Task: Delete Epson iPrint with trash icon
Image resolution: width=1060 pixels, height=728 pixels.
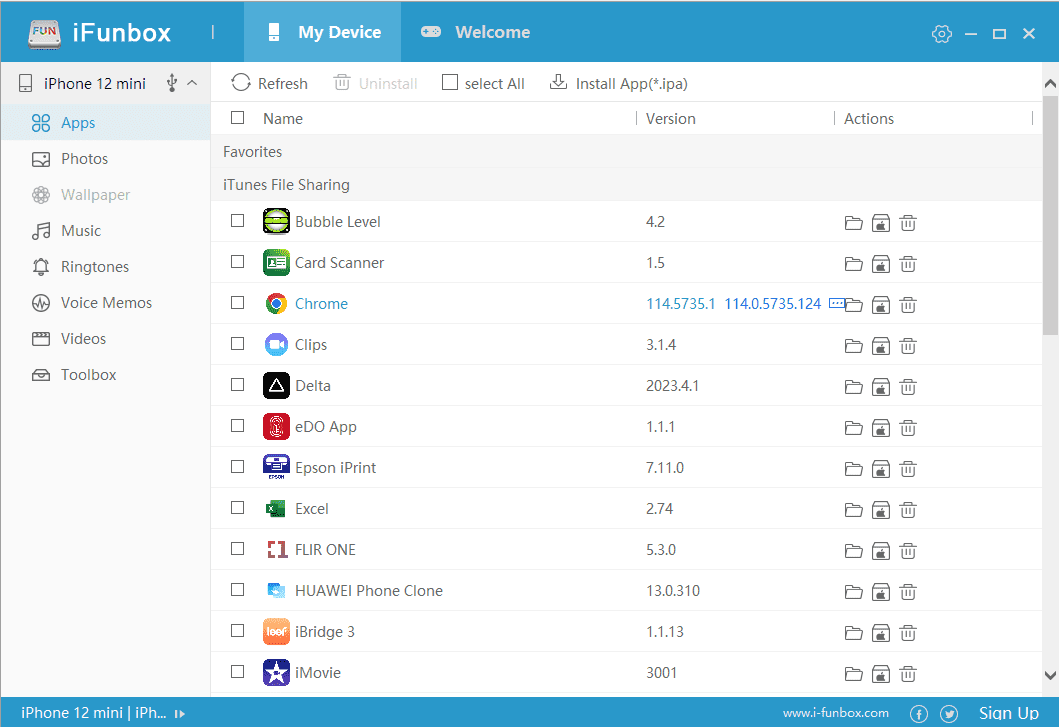Action: click(908, 469)
